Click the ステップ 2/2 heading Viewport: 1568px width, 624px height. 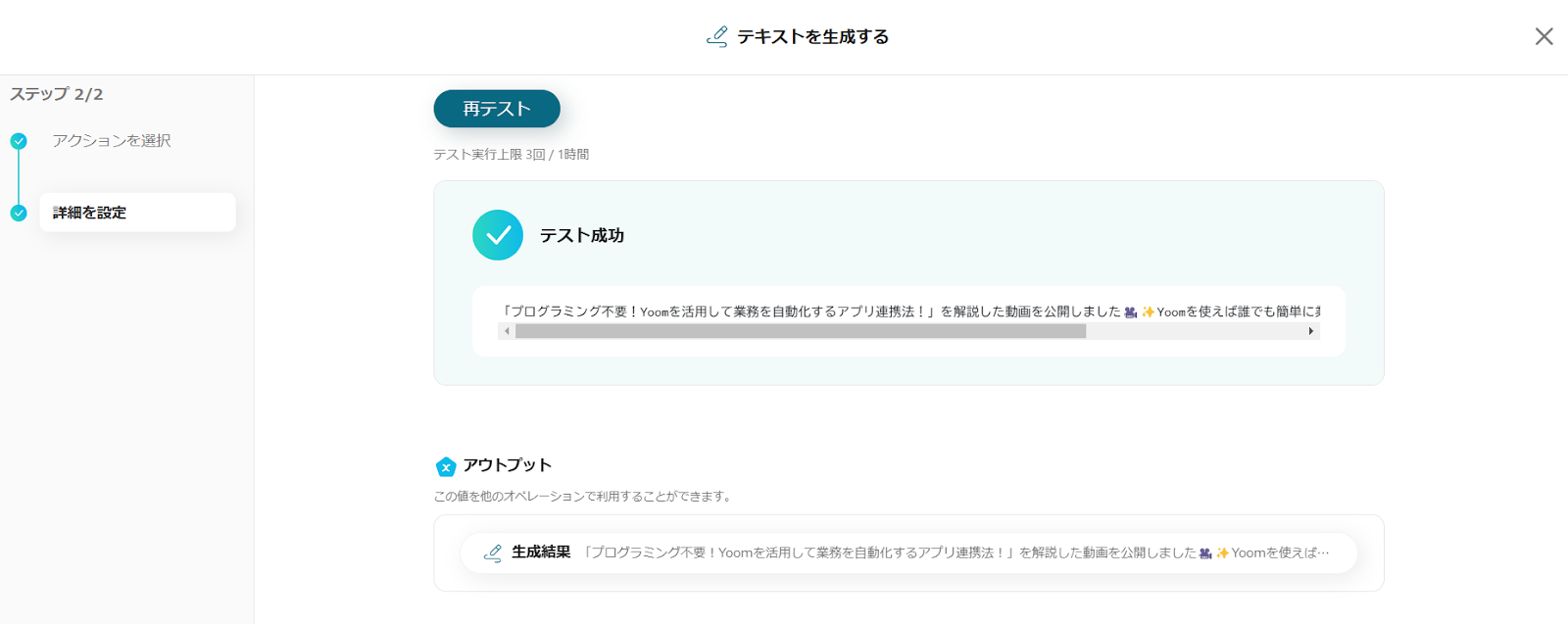(x=57, y=94)
